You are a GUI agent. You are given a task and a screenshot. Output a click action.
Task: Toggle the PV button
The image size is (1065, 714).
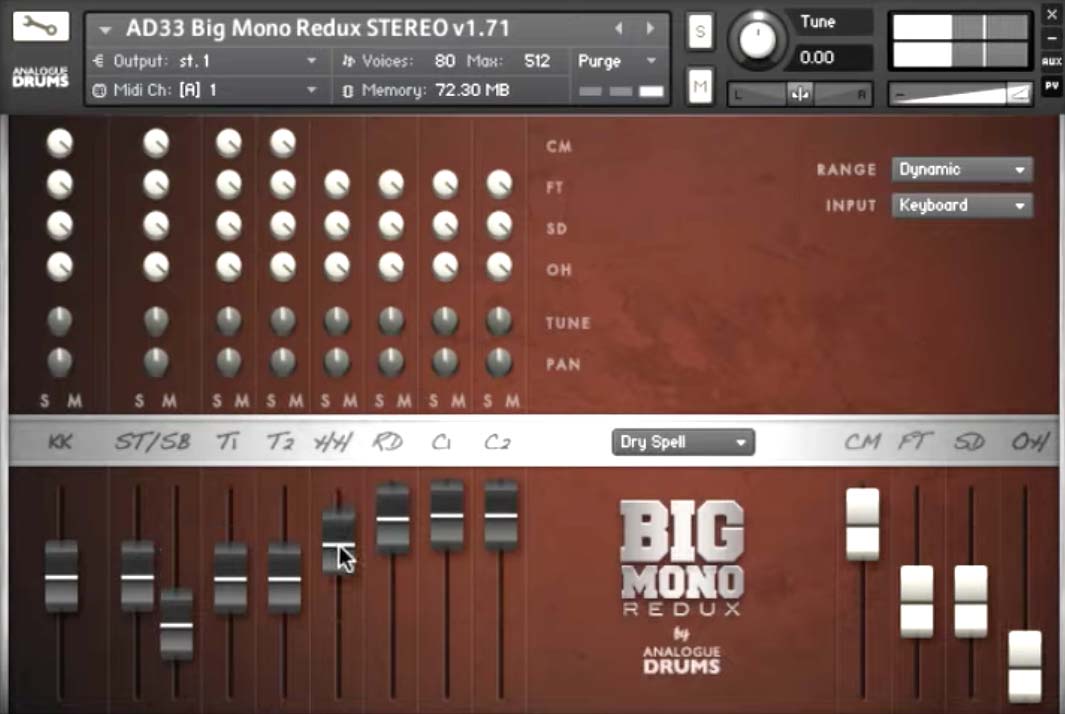pyautogui.click(x=1051, y=86)
